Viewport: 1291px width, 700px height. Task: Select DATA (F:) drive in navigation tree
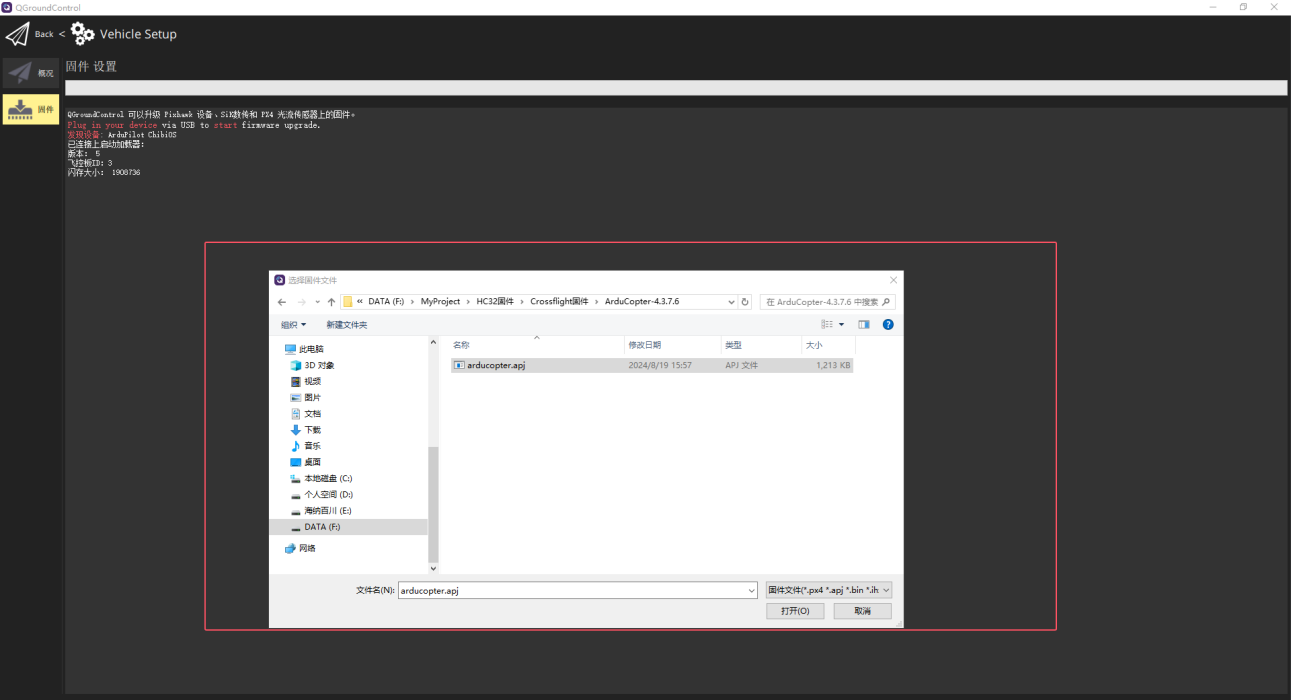[x=322, y=527]
